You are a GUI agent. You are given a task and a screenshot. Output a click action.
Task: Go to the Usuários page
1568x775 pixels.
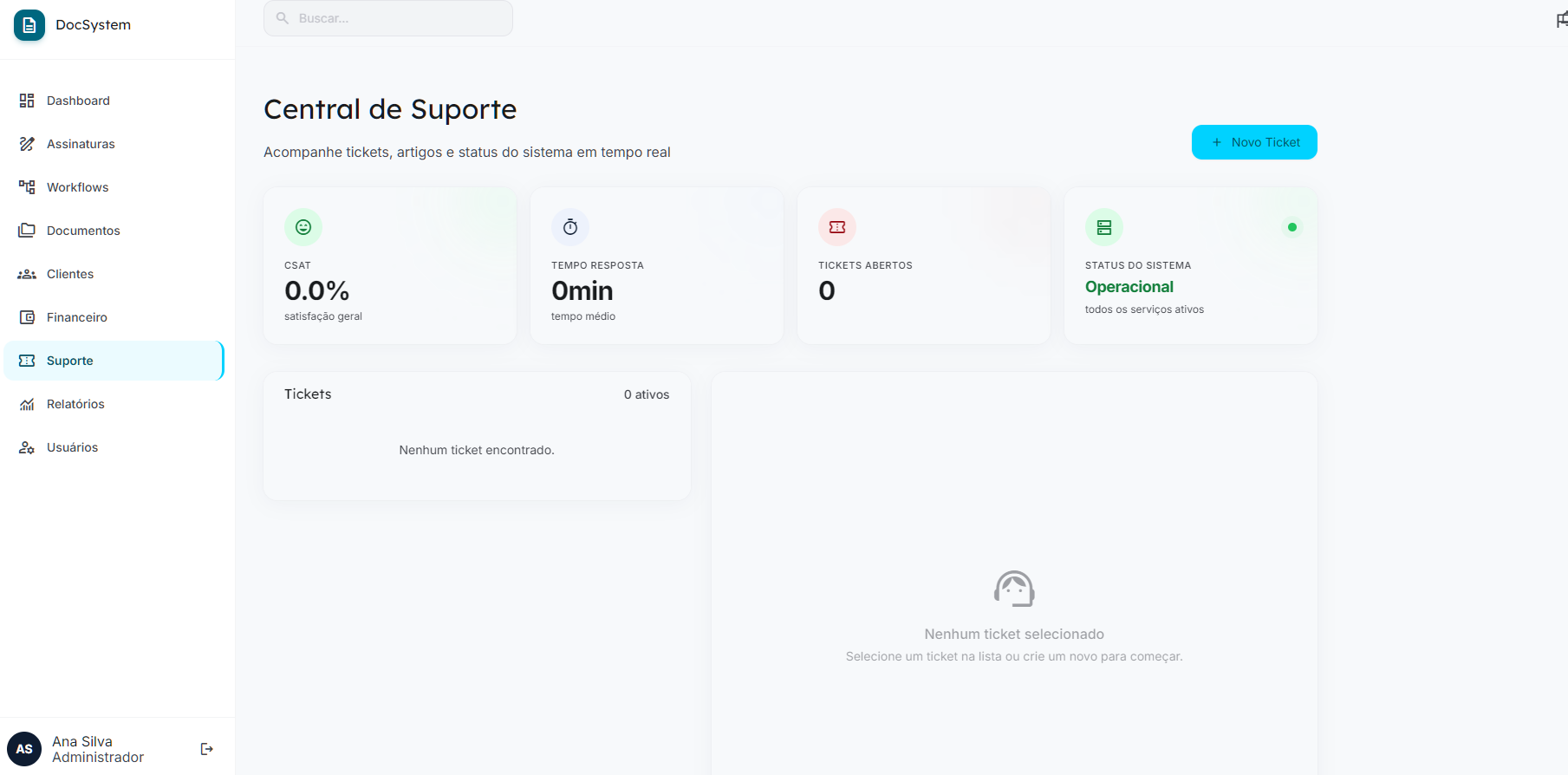click(x=114, y=447)
